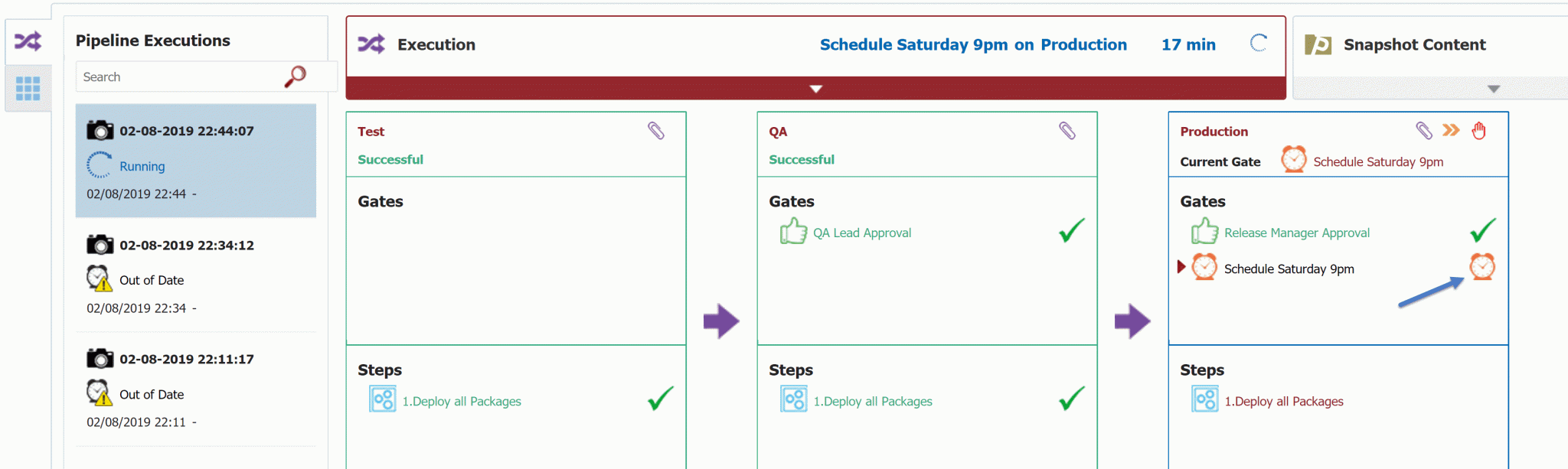This screenshot has width=1568, height=469.
Task: Open Test stage Deploy all Packages step
Action: click(x=462, y=401)
